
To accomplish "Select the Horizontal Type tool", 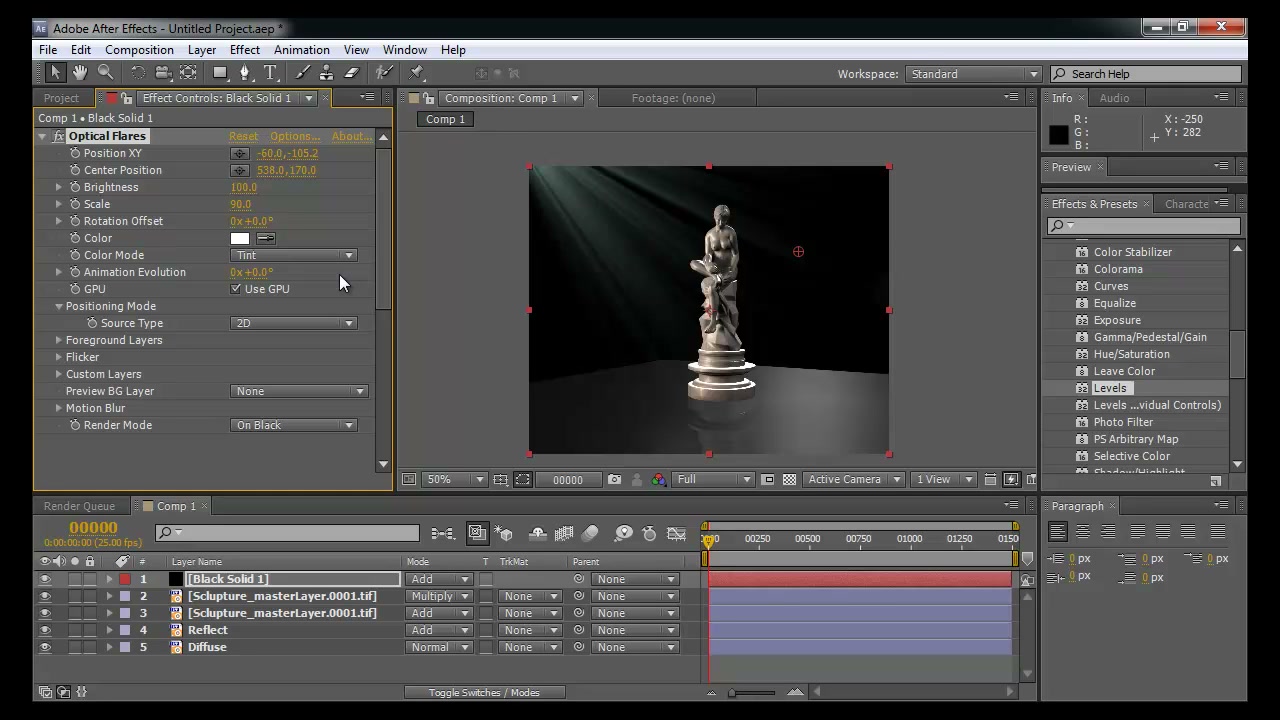I will [x=270, y=73].
